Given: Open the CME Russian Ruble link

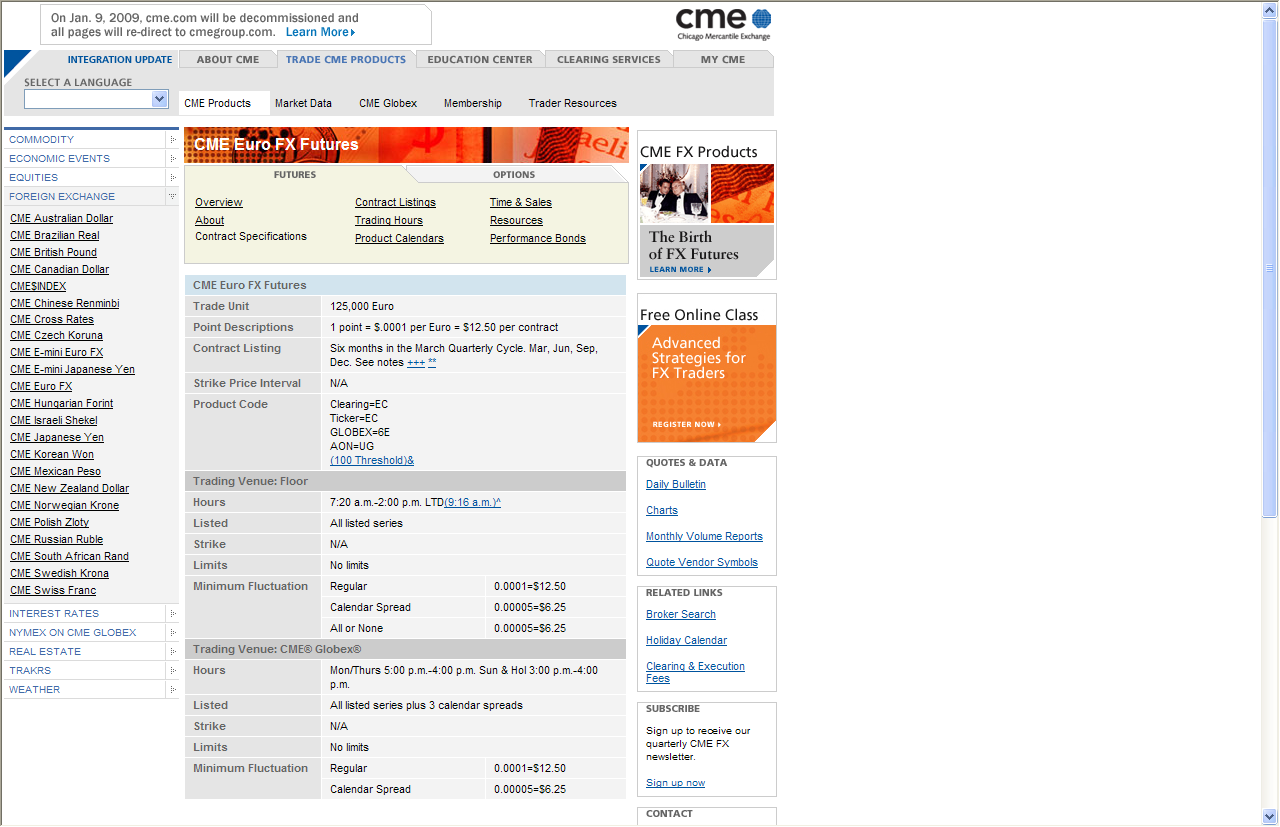Looking at the screenshot, I should pyautogui.click(x=56, y=539).
